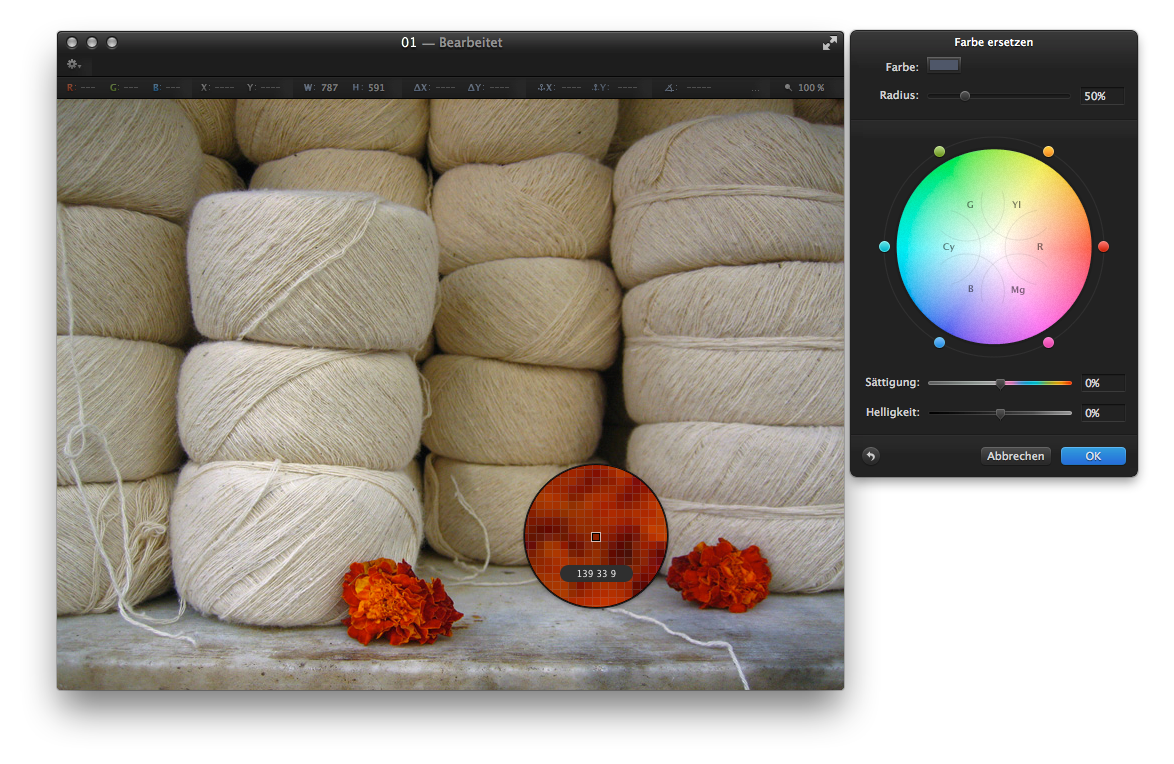Click the blue handle on color wheel
The width and height of the screenshot is (1174, 764).
point(939,342)
